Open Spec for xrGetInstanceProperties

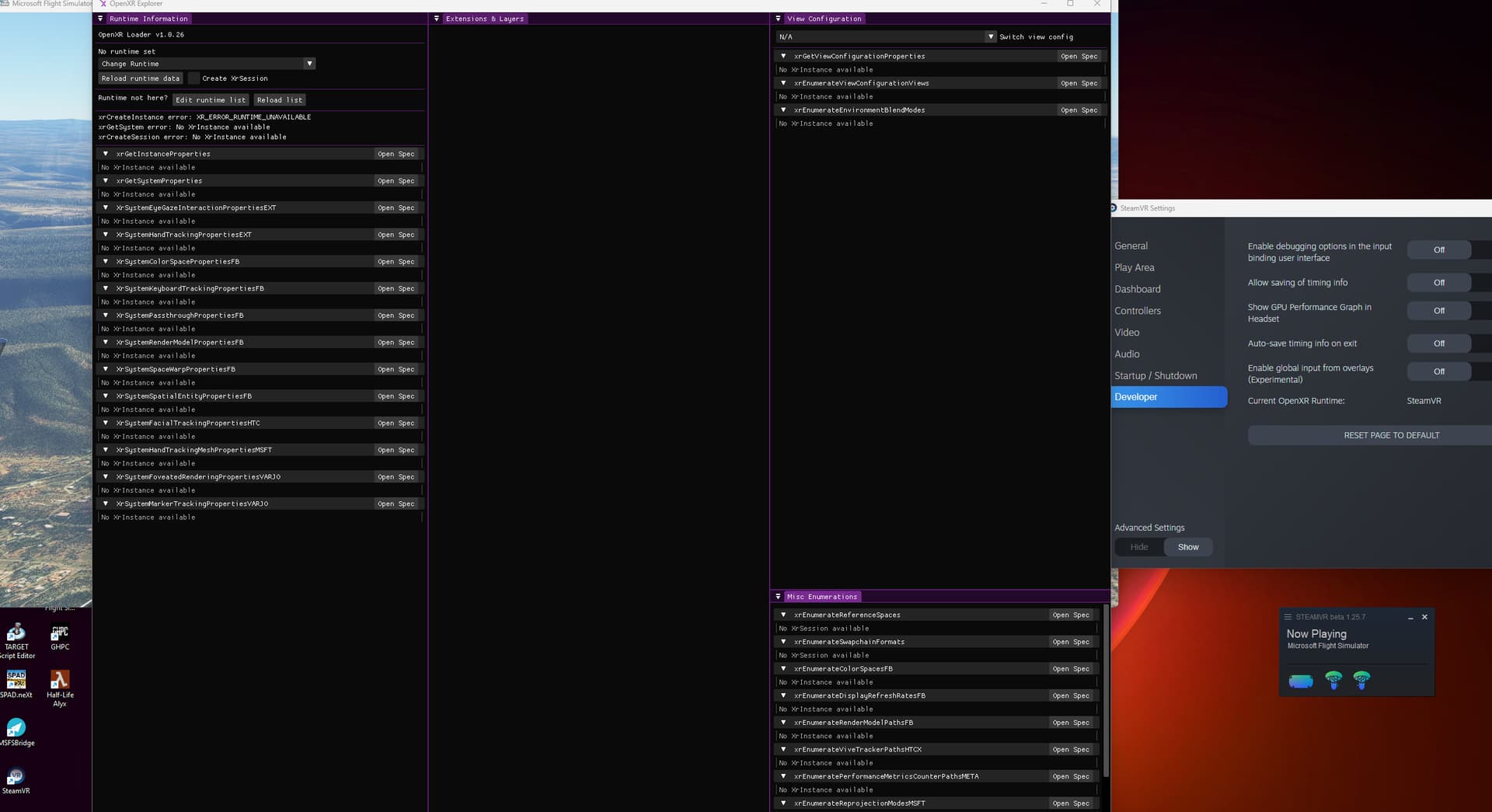pos(396,154)
